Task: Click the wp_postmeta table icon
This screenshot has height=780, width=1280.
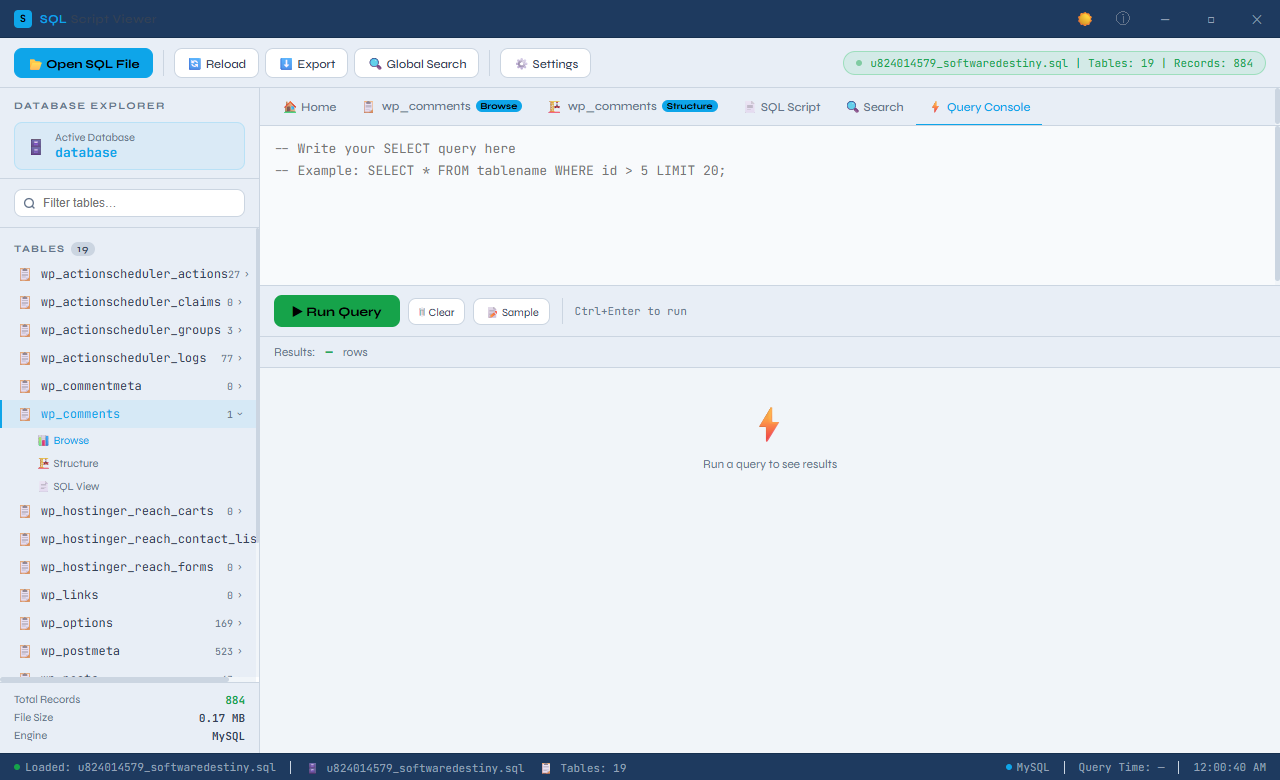Action: tap(25, 651)
